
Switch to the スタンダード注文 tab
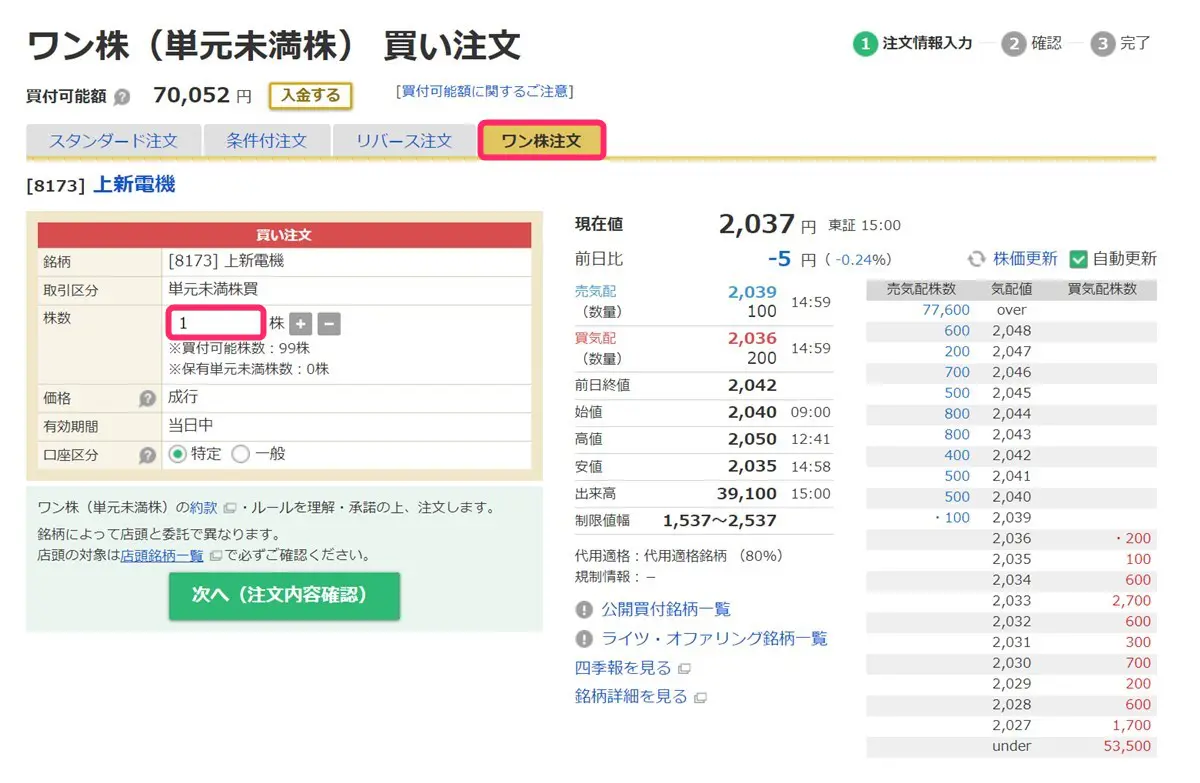click(x=113, y=141)
